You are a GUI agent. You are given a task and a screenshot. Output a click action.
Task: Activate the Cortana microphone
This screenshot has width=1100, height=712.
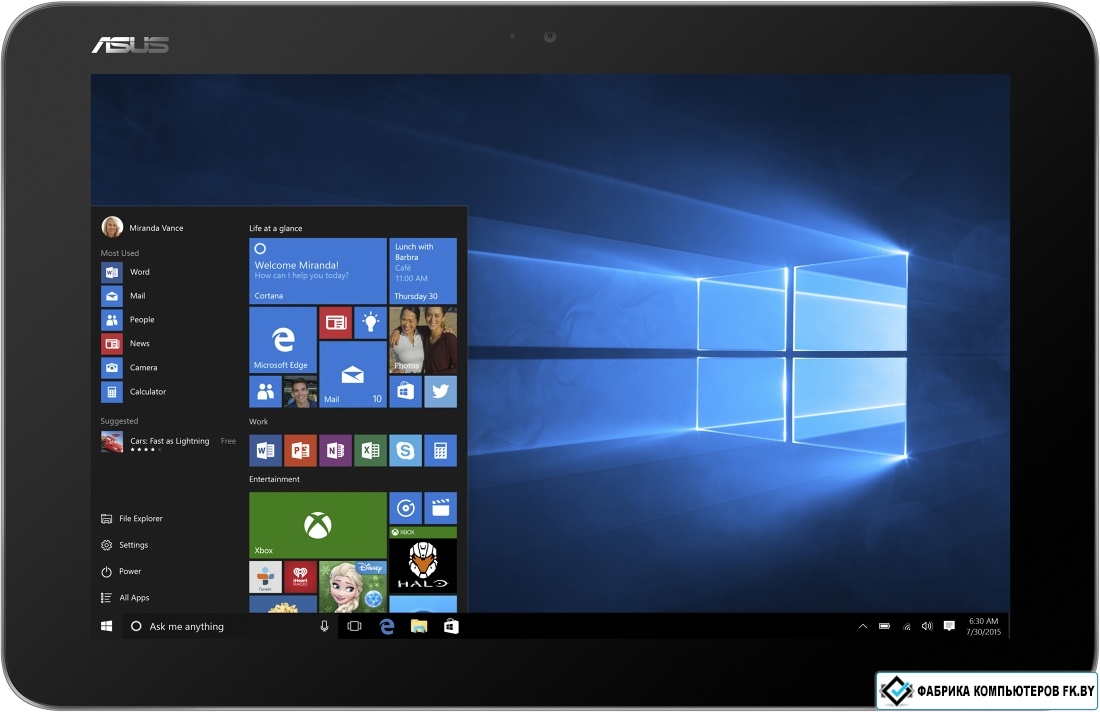tap(324, 626)
